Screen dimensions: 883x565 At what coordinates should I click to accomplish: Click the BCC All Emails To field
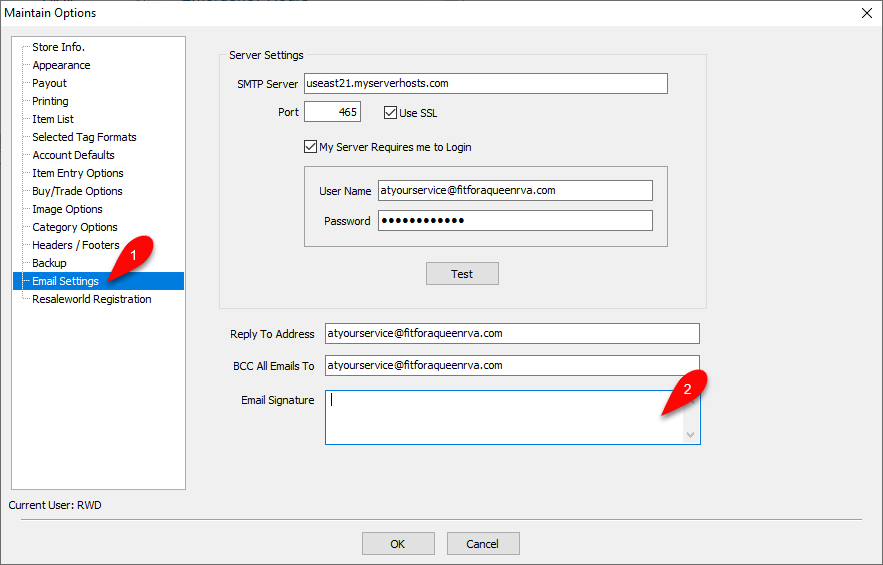click(512, 366)
